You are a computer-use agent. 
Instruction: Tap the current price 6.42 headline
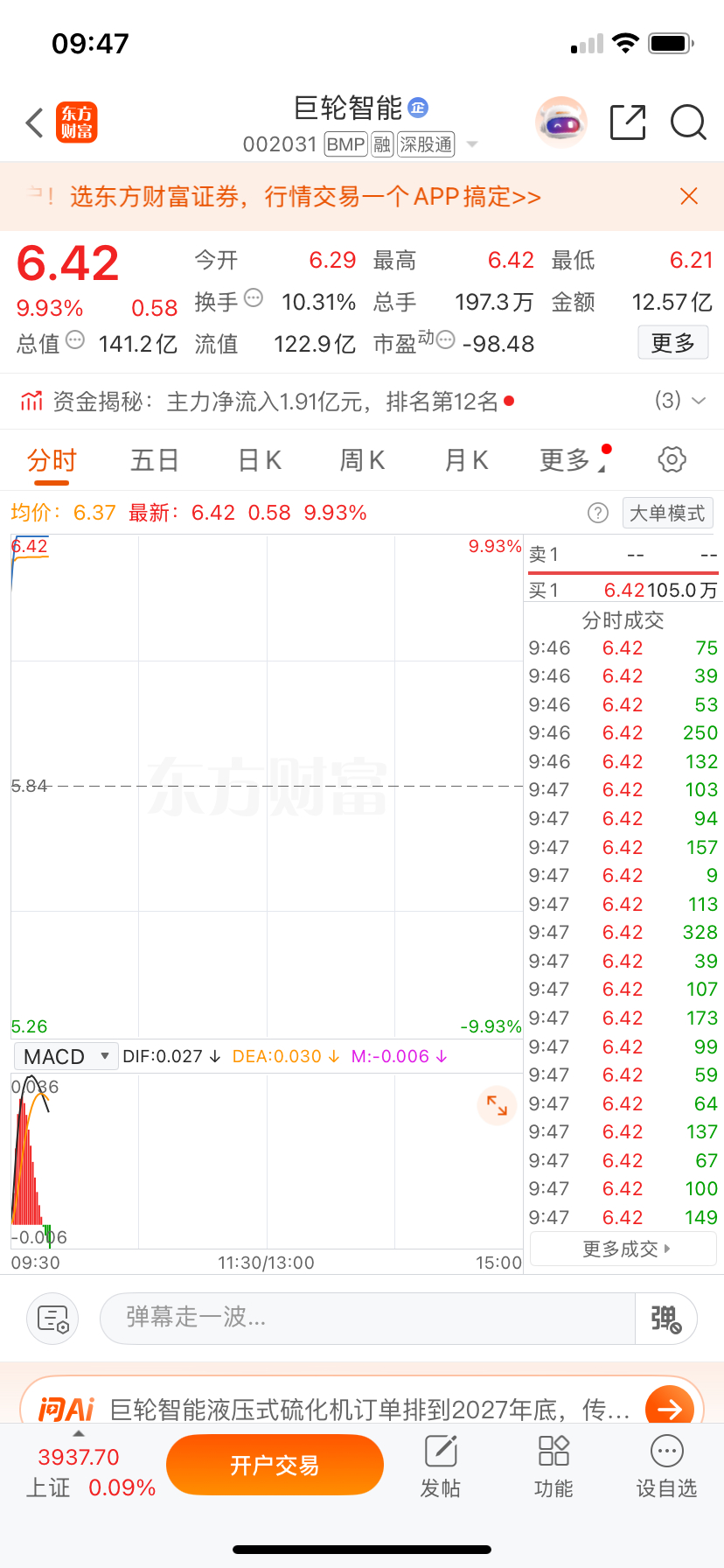tap(67, 263)
